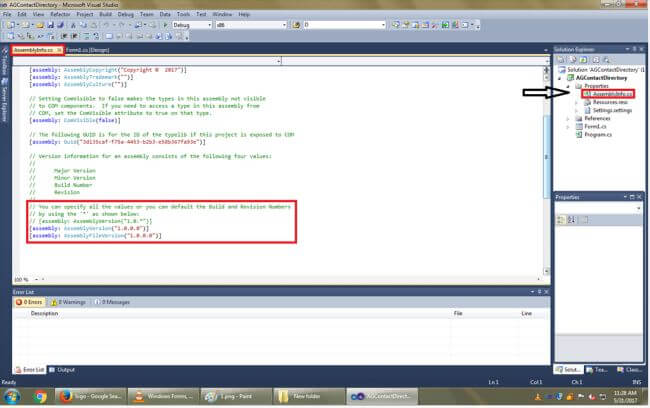650x408 pixels.
Task: Click the File column header
Action: 458,313
